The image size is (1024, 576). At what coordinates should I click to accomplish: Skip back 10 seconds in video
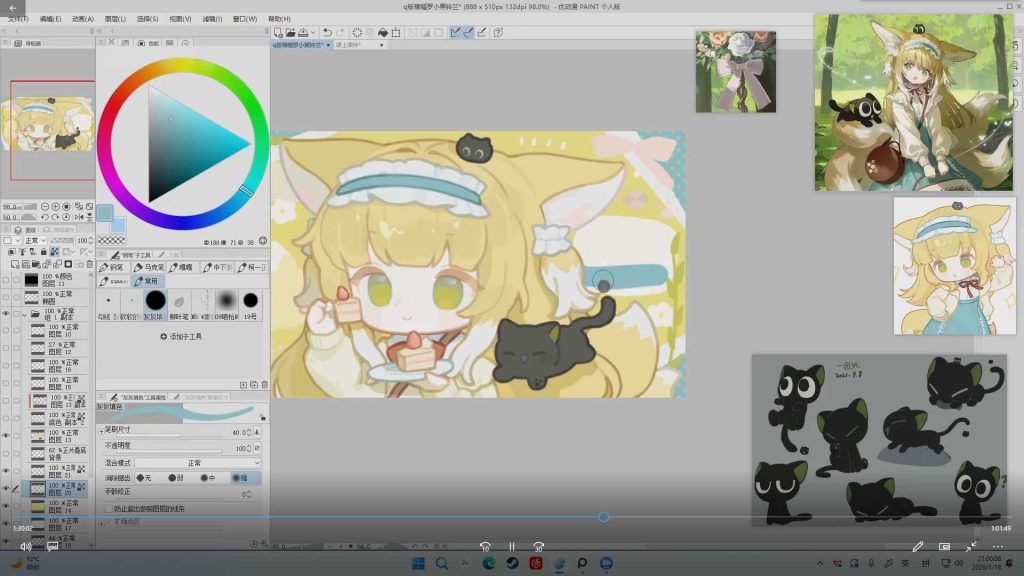(485, 547)
